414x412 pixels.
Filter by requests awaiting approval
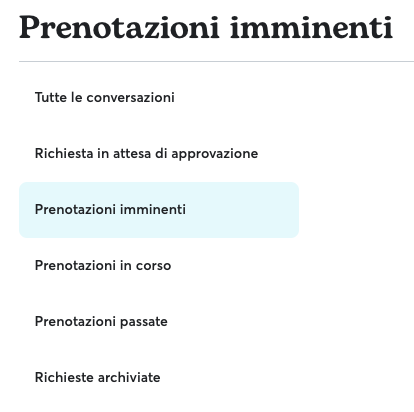tap(159, 154)
